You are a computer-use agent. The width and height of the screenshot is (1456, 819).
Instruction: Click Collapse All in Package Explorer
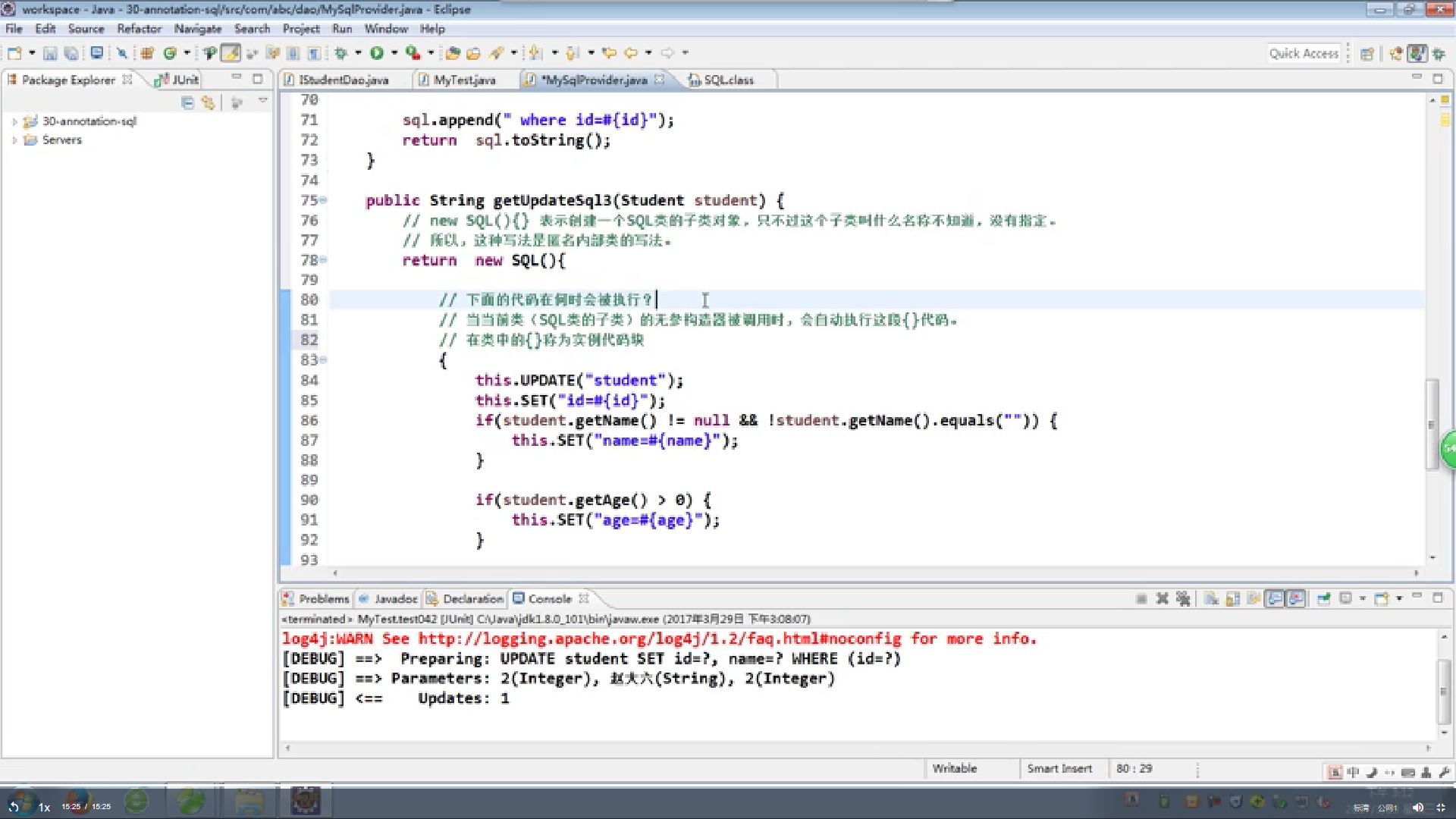point(187,103)
